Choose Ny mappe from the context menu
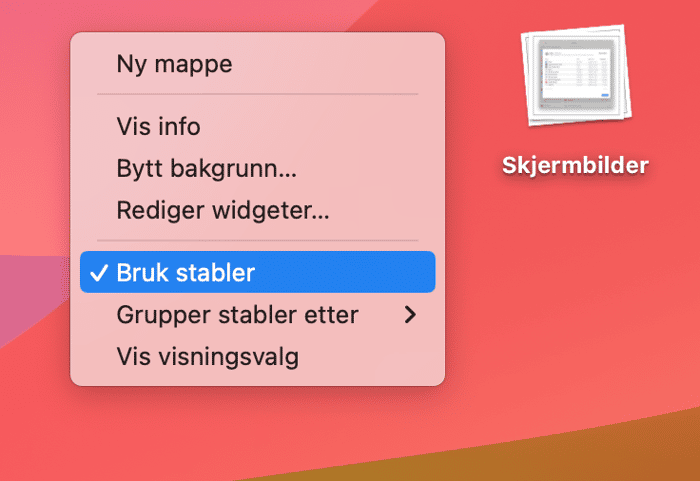The height and width of the screenshot is (481, 700). coord(258,63)
